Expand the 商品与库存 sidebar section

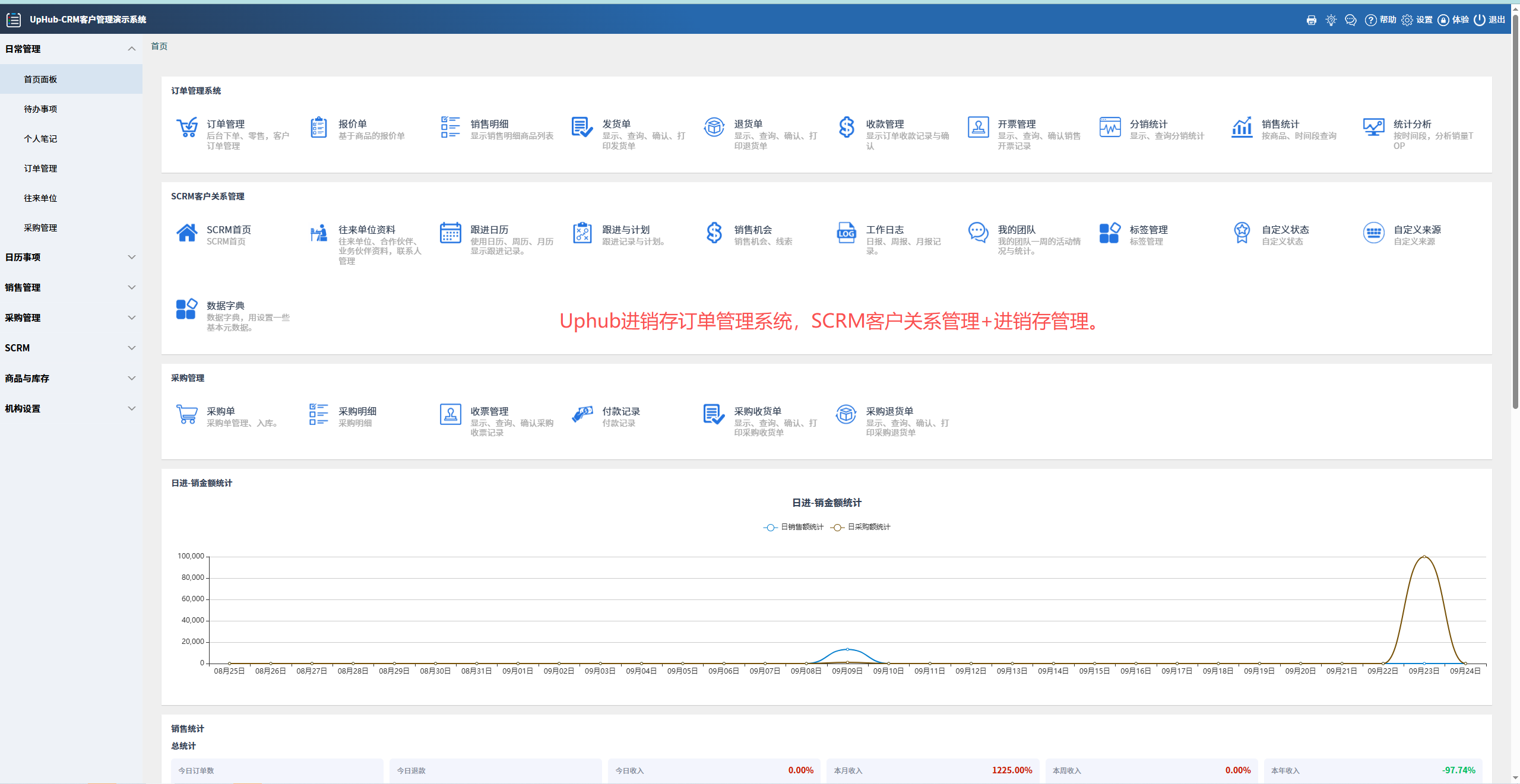71,378
